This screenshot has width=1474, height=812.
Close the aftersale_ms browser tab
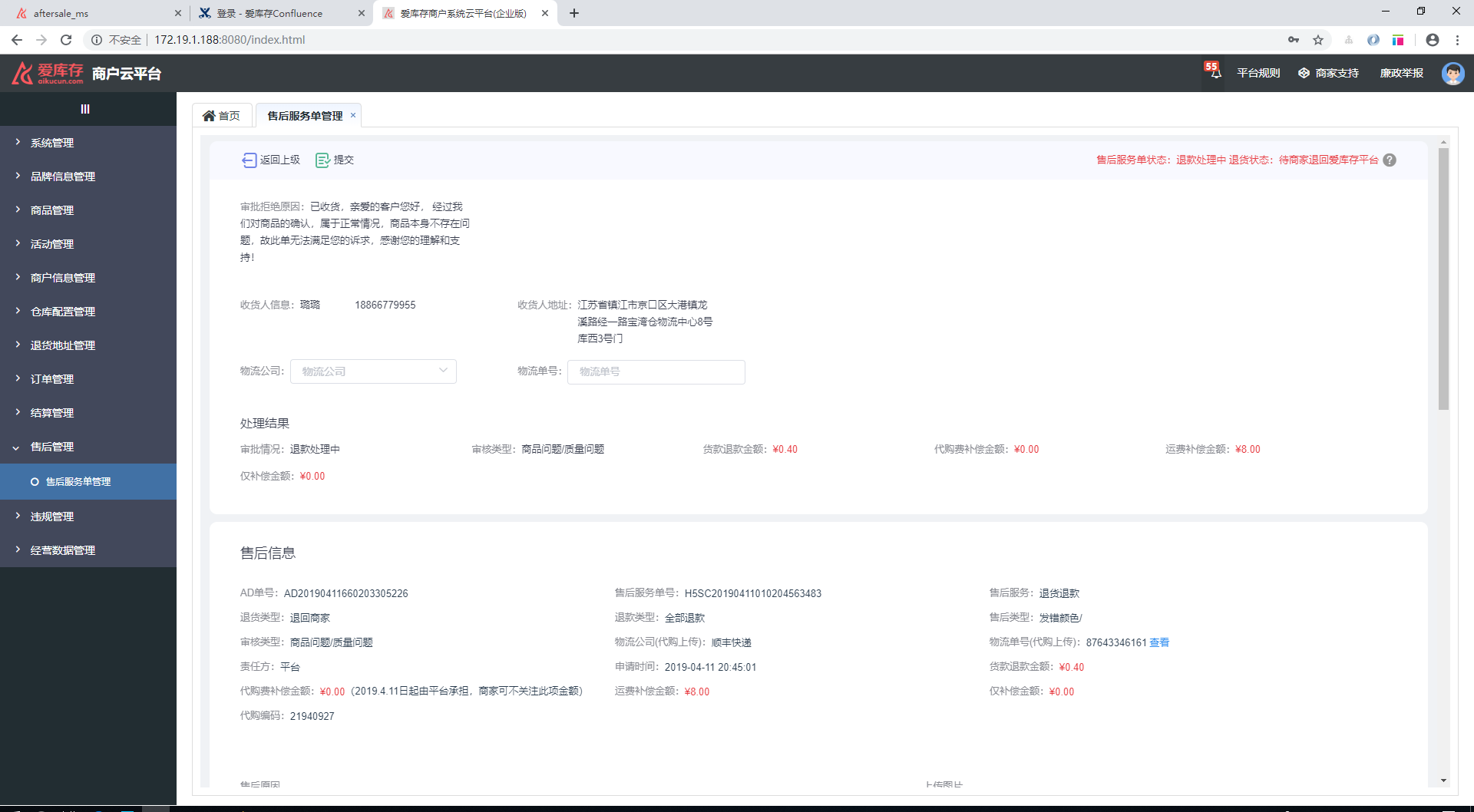(x=178, y=13)
